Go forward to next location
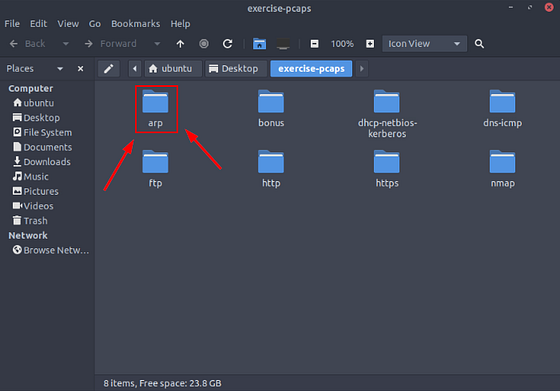Screen dimensions: 560x391 pyautogui.click(x=111, y=44)
